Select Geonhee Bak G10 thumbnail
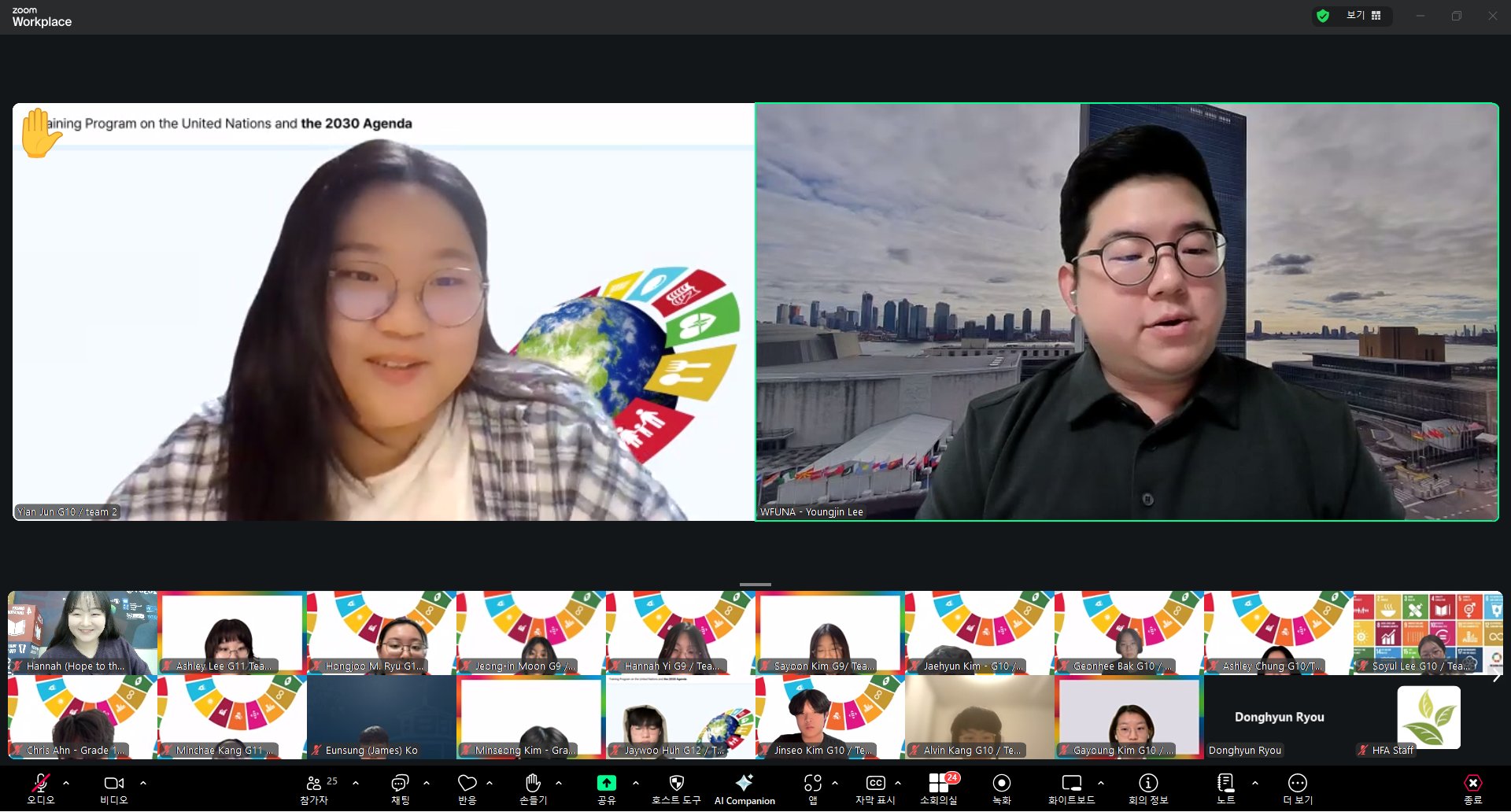Viewport: 1511px width, 812px height. [1129, 633]
